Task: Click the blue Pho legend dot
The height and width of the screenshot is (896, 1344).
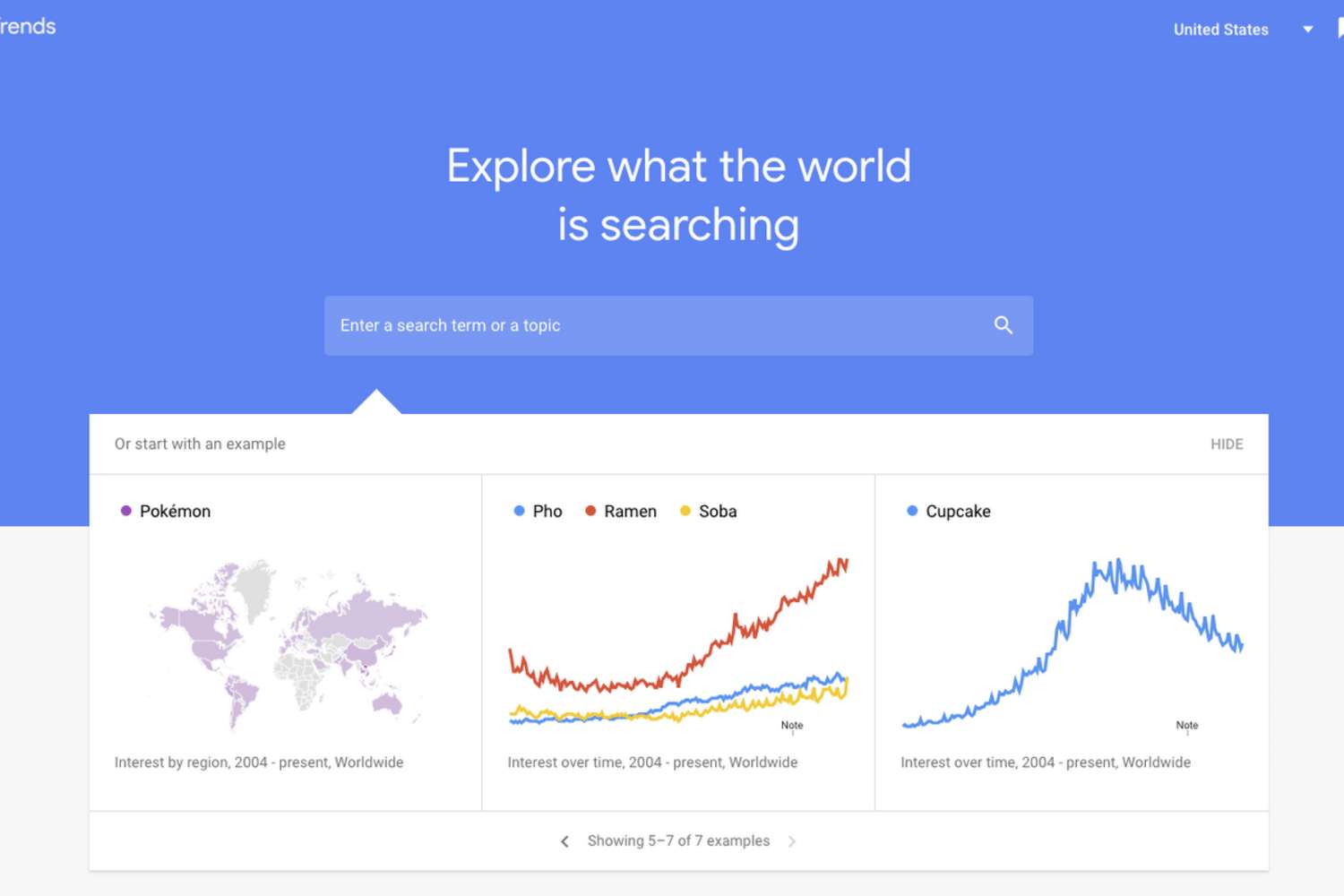Action: coord(519,511)
